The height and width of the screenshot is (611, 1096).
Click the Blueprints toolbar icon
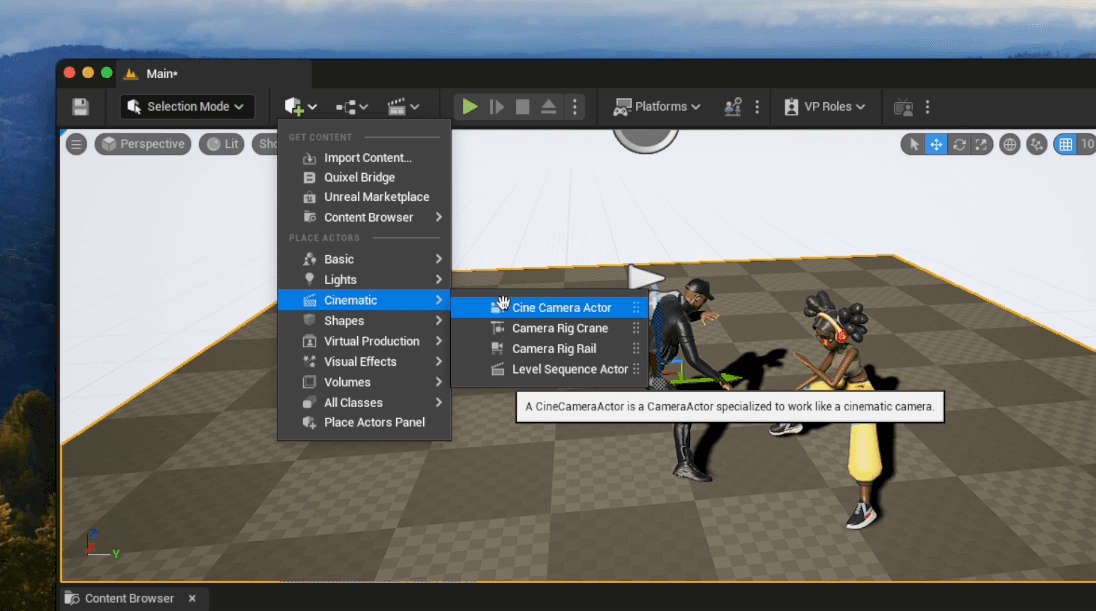[351, 107]
